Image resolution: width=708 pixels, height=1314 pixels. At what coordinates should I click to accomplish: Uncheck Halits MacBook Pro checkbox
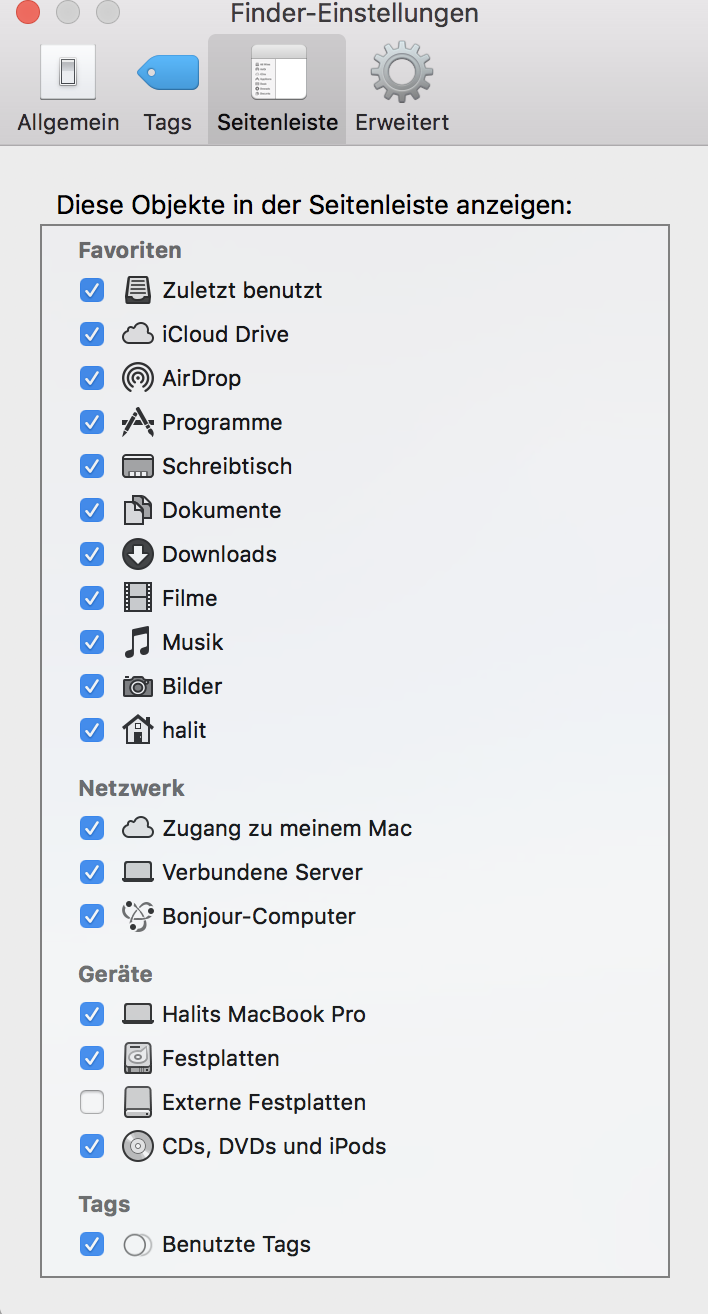tap(92, 1014)
